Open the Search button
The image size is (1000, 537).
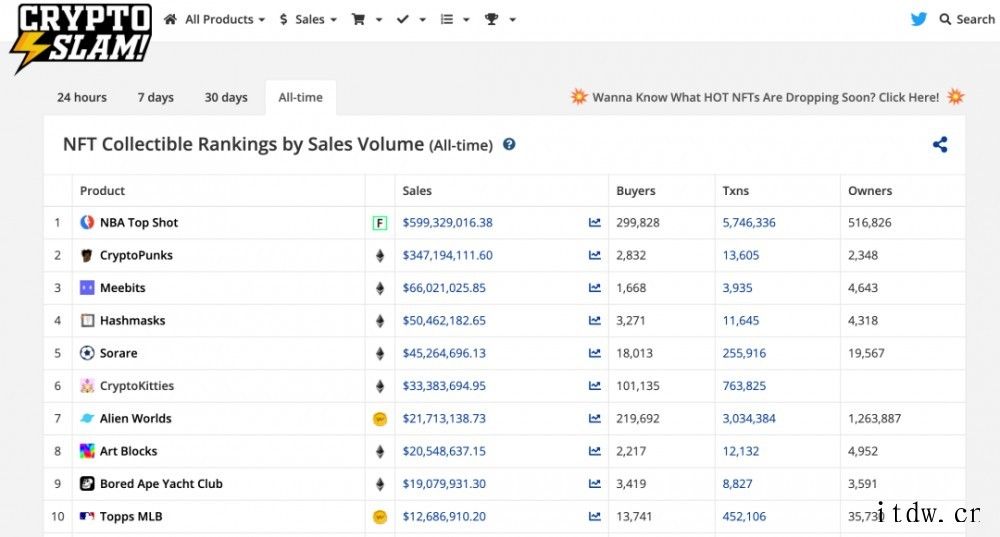pyautogui.click(x=967, y=19)
